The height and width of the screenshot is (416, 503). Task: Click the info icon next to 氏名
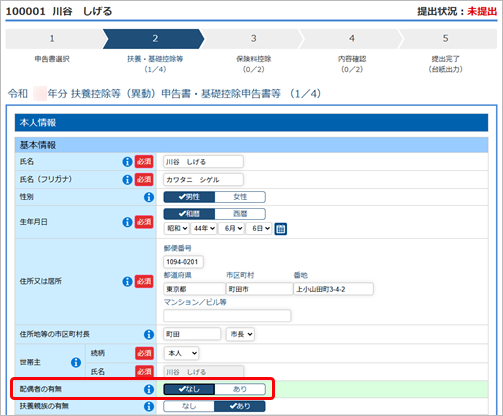coord(127,162)
